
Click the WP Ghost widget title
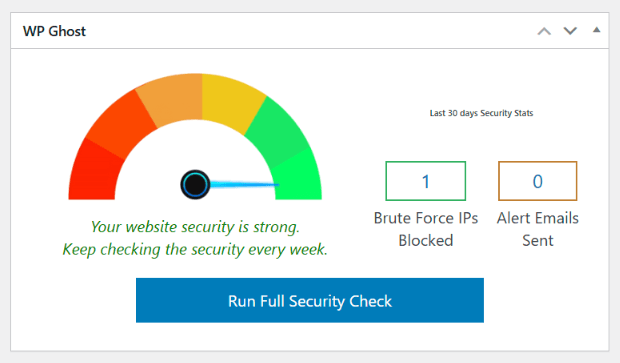coord(54,31)
